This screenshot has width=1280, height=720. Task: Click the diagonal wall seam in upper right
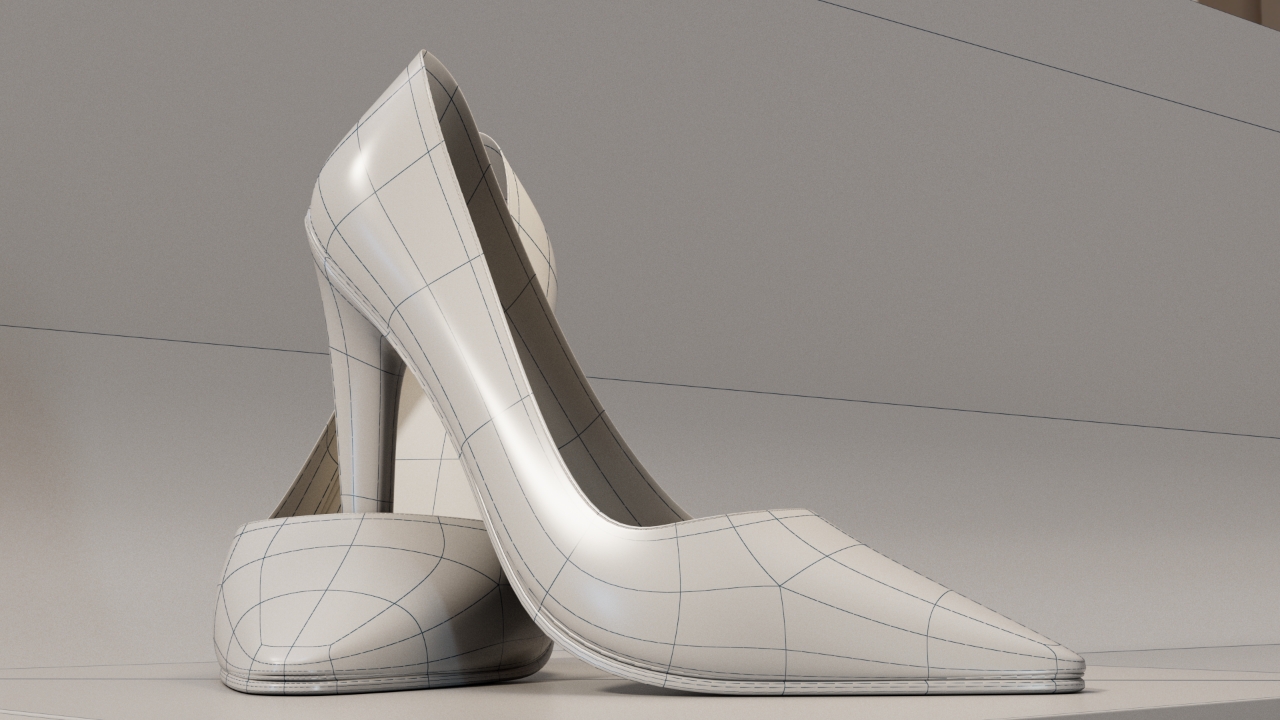click(x=1050, y=66)
